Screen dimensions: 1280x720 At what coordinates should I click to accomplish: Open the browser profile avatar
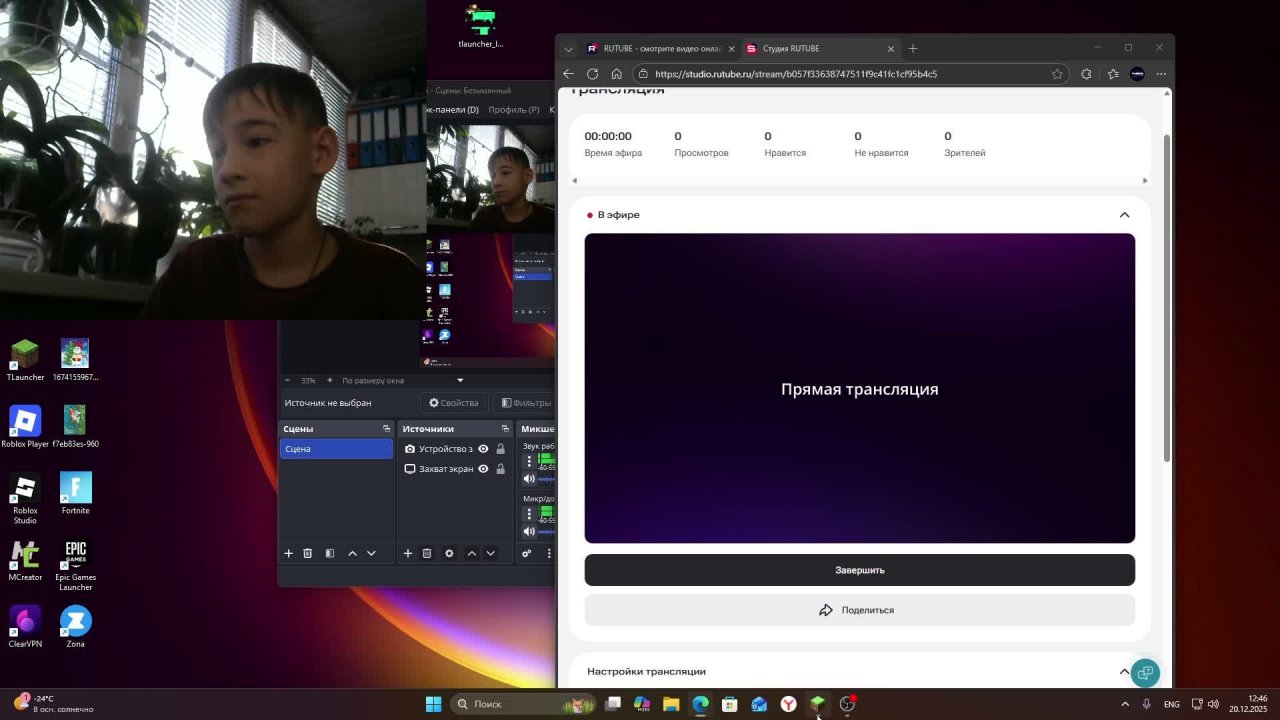pos(1137,74)
